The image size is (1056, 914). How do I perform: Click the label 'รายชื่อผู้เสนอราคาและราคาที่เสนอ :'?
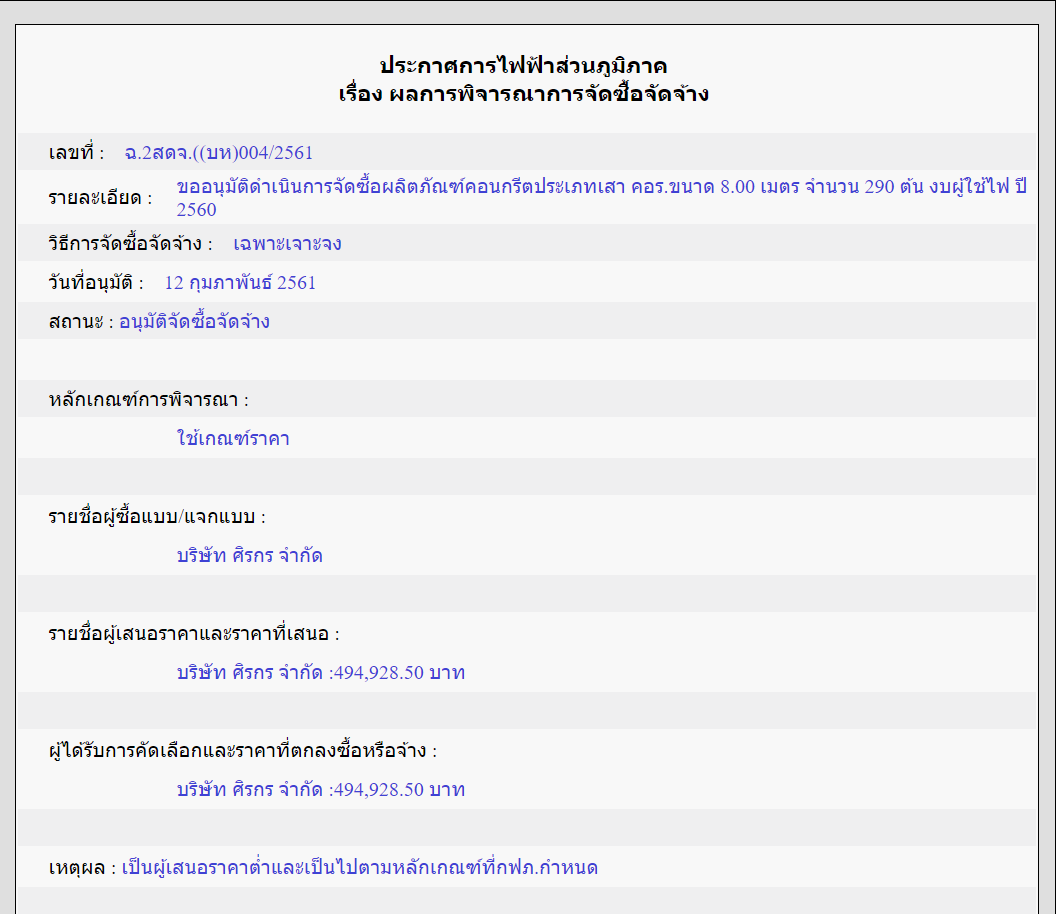[194, 634]
